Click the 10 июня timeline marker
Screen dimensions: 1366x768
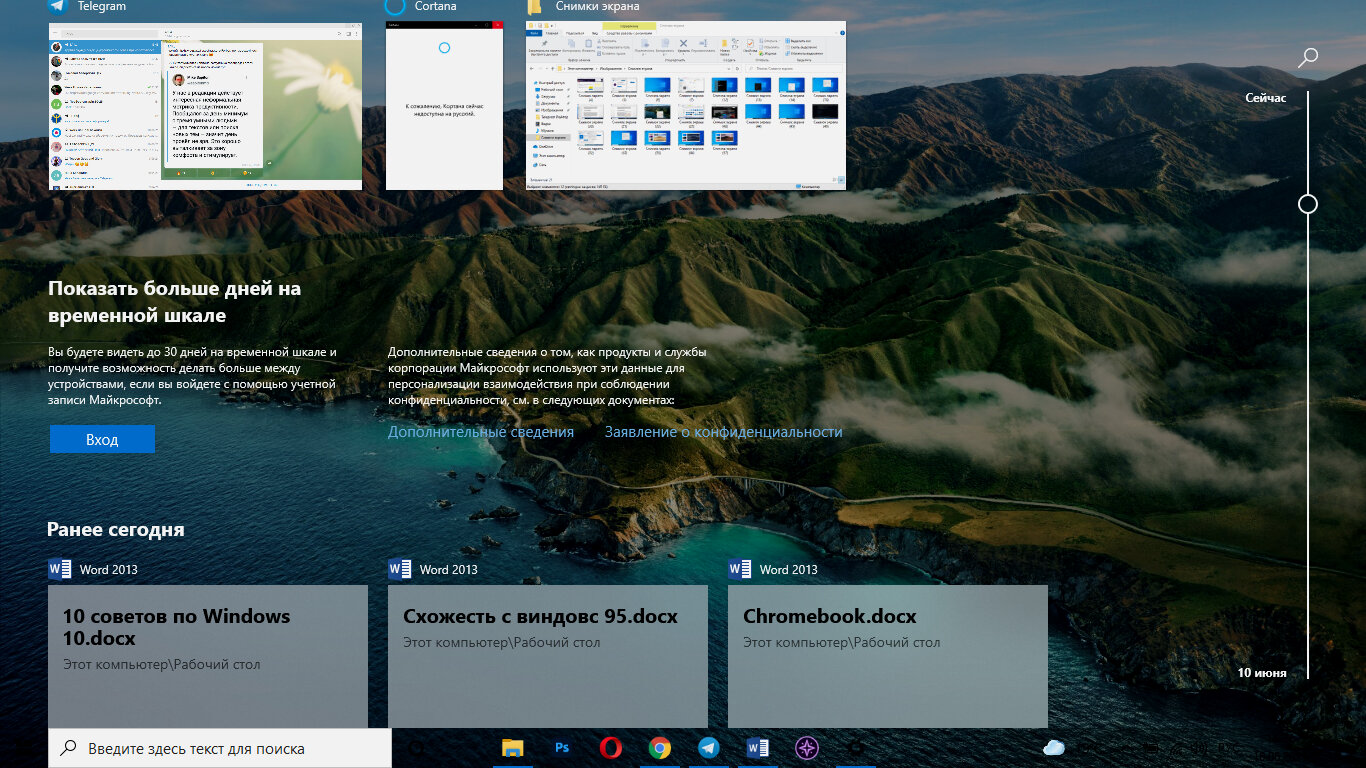click(1261, 673)
